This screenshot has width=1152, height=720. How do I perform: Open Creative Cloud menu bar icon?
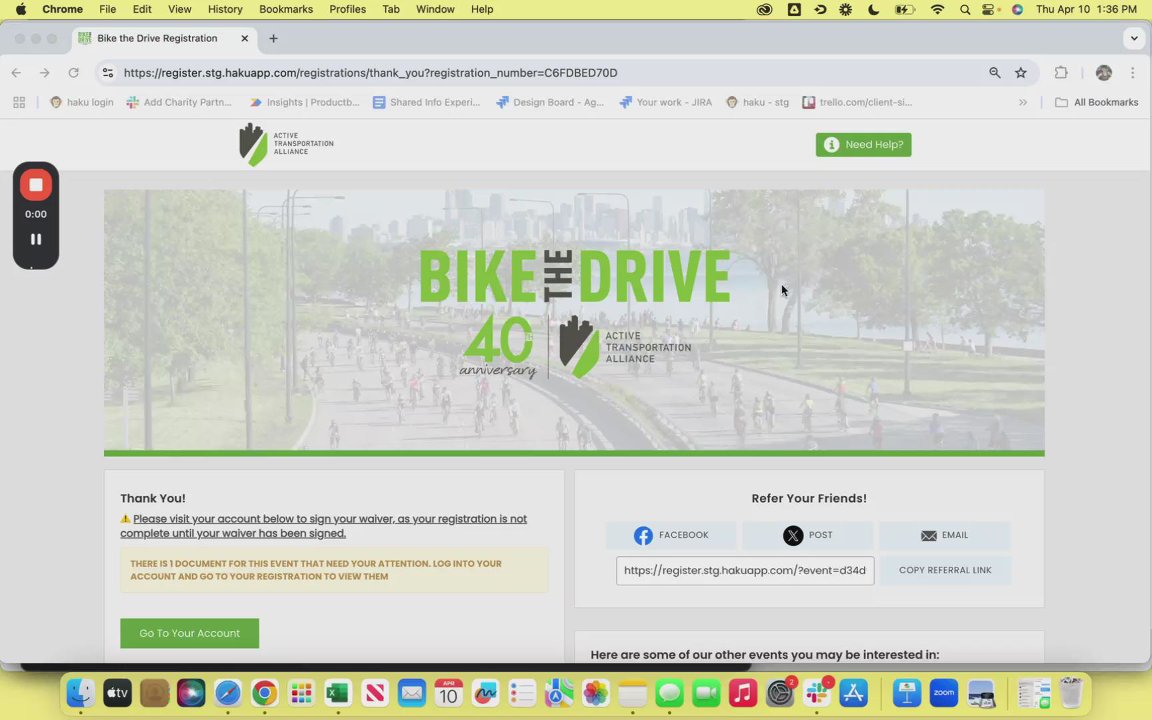tap(764, 10)
